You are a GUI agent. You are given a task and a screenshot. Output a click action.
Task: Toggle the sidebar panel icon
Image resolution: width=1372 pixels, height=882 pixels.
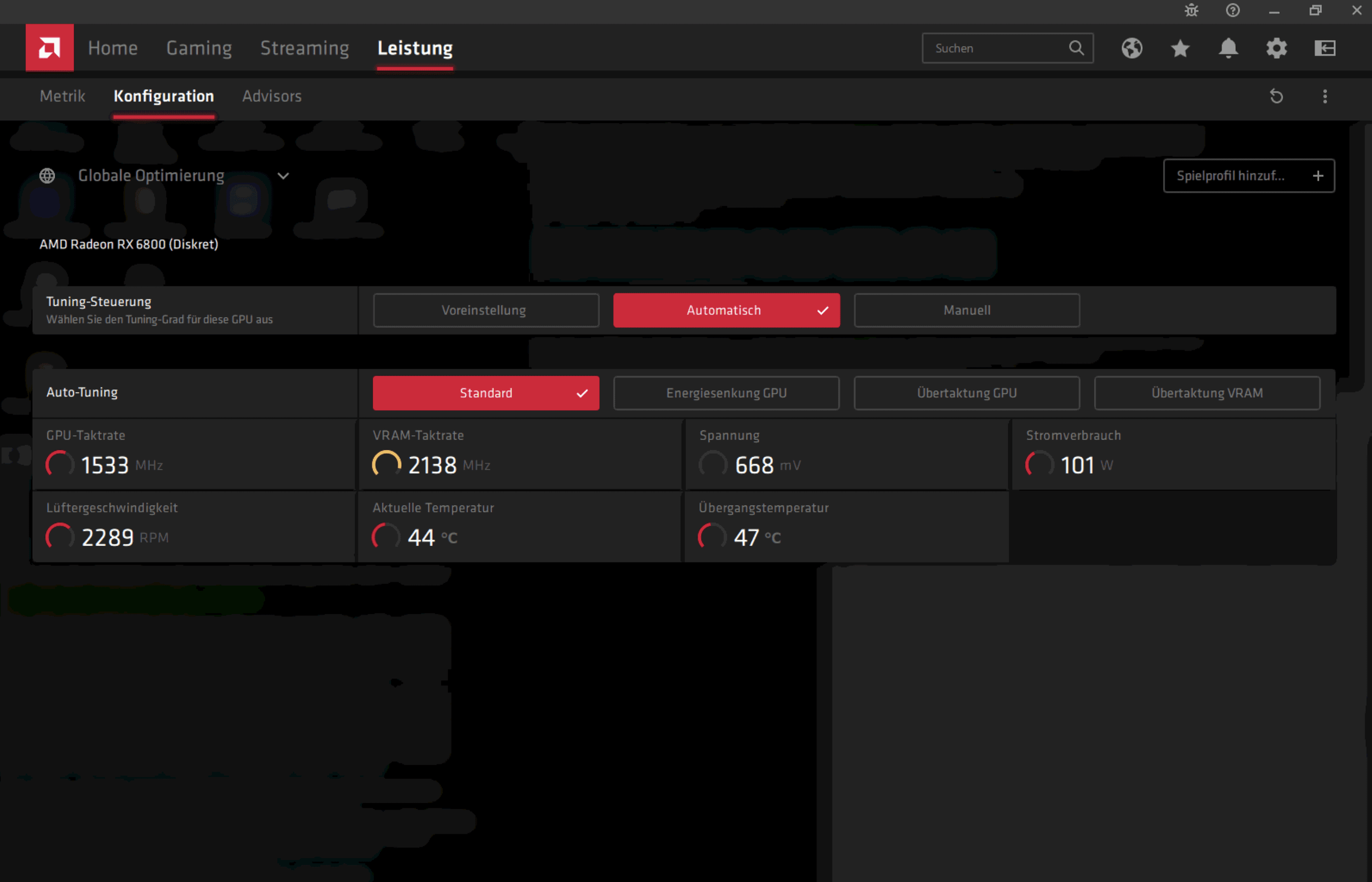pyautogui.click(x=1325, y=48)
